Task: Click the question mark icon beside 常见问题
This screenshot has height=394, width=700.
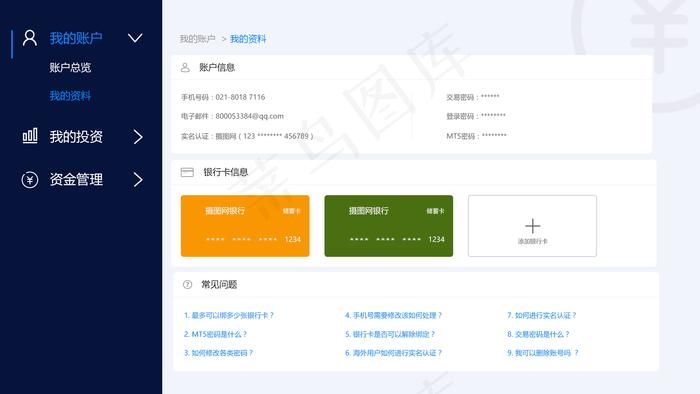Action: tap(188, 285)
